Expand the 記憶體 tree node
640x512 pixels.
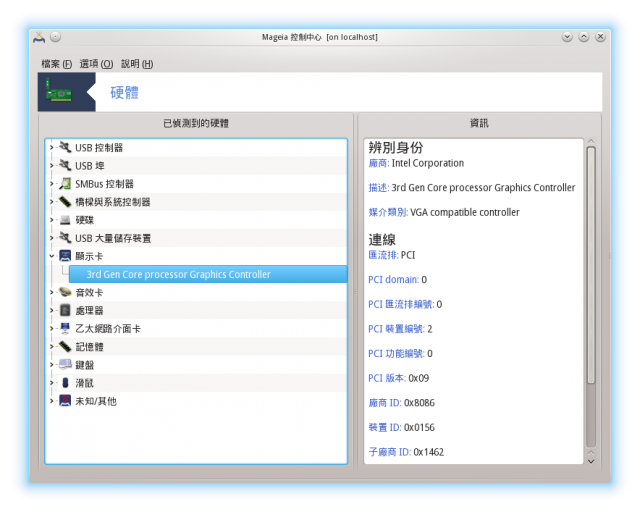(51, 347)
